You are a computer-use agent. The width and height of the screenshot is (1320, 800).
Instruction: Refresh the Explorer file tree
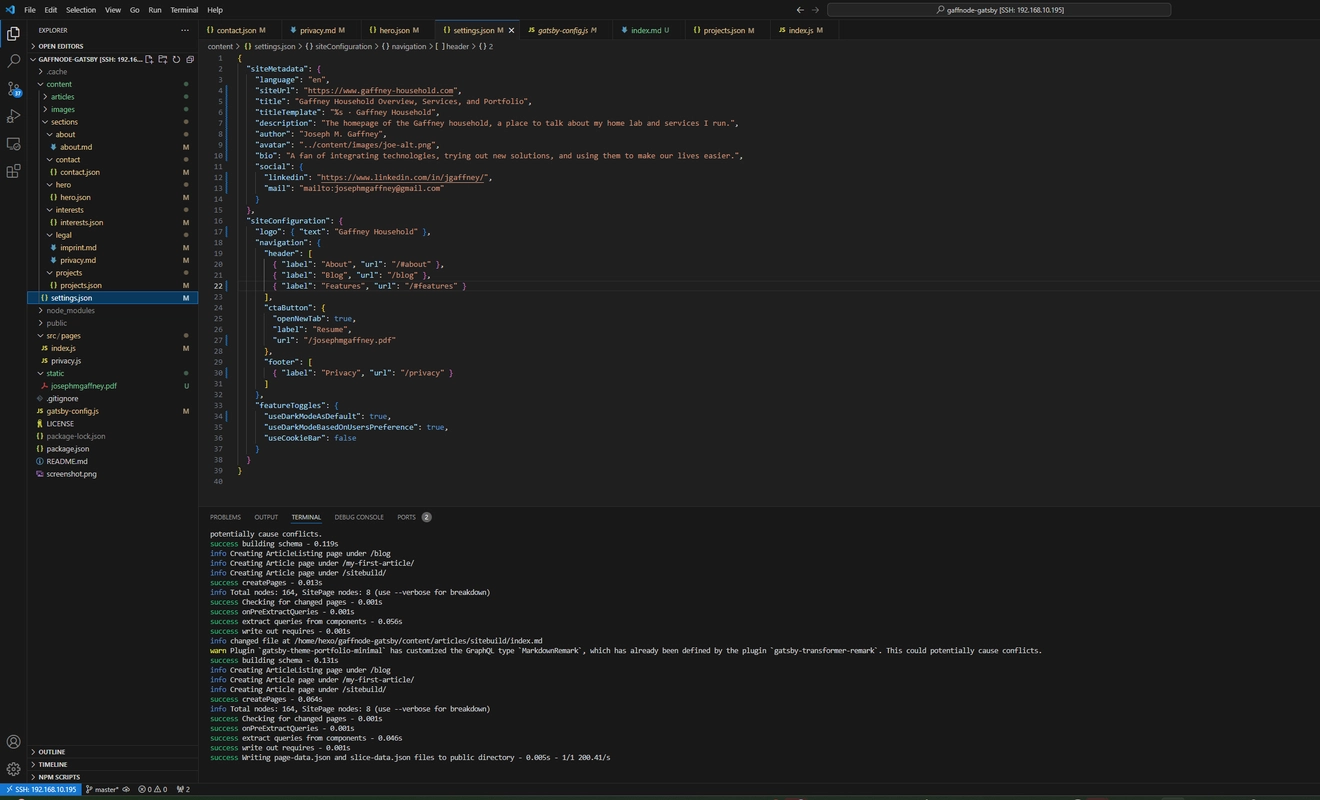[176, 59]
